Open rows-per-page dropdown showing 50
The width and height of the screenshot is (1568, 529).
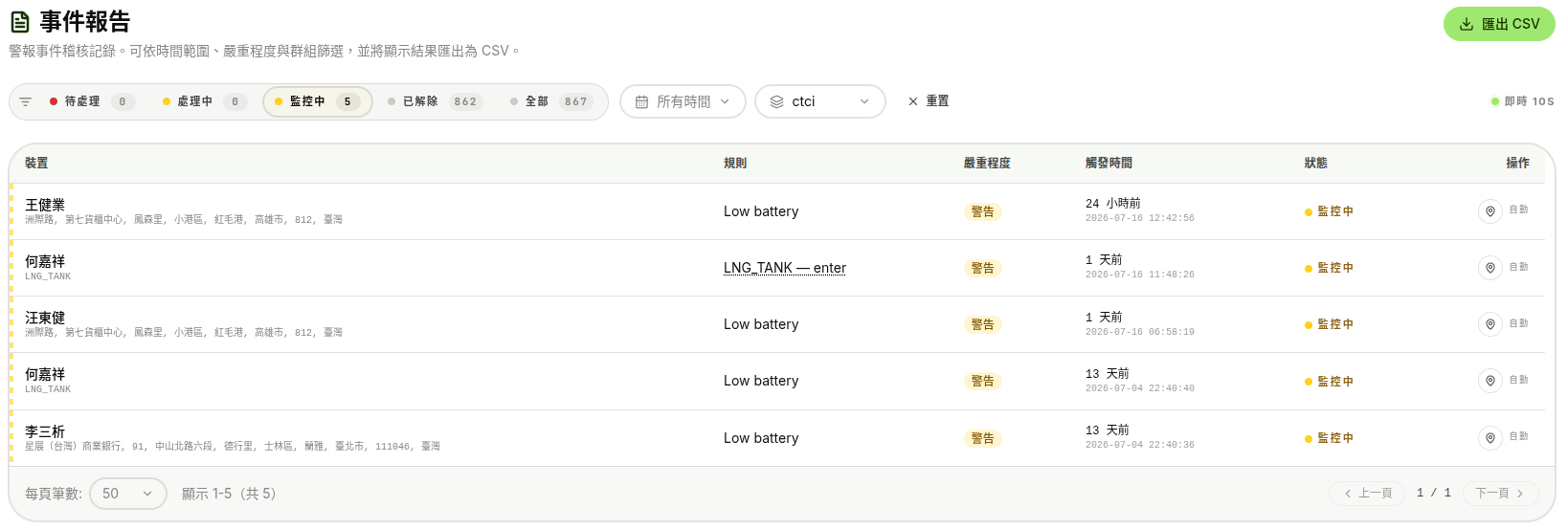click(x=128, y=494)
